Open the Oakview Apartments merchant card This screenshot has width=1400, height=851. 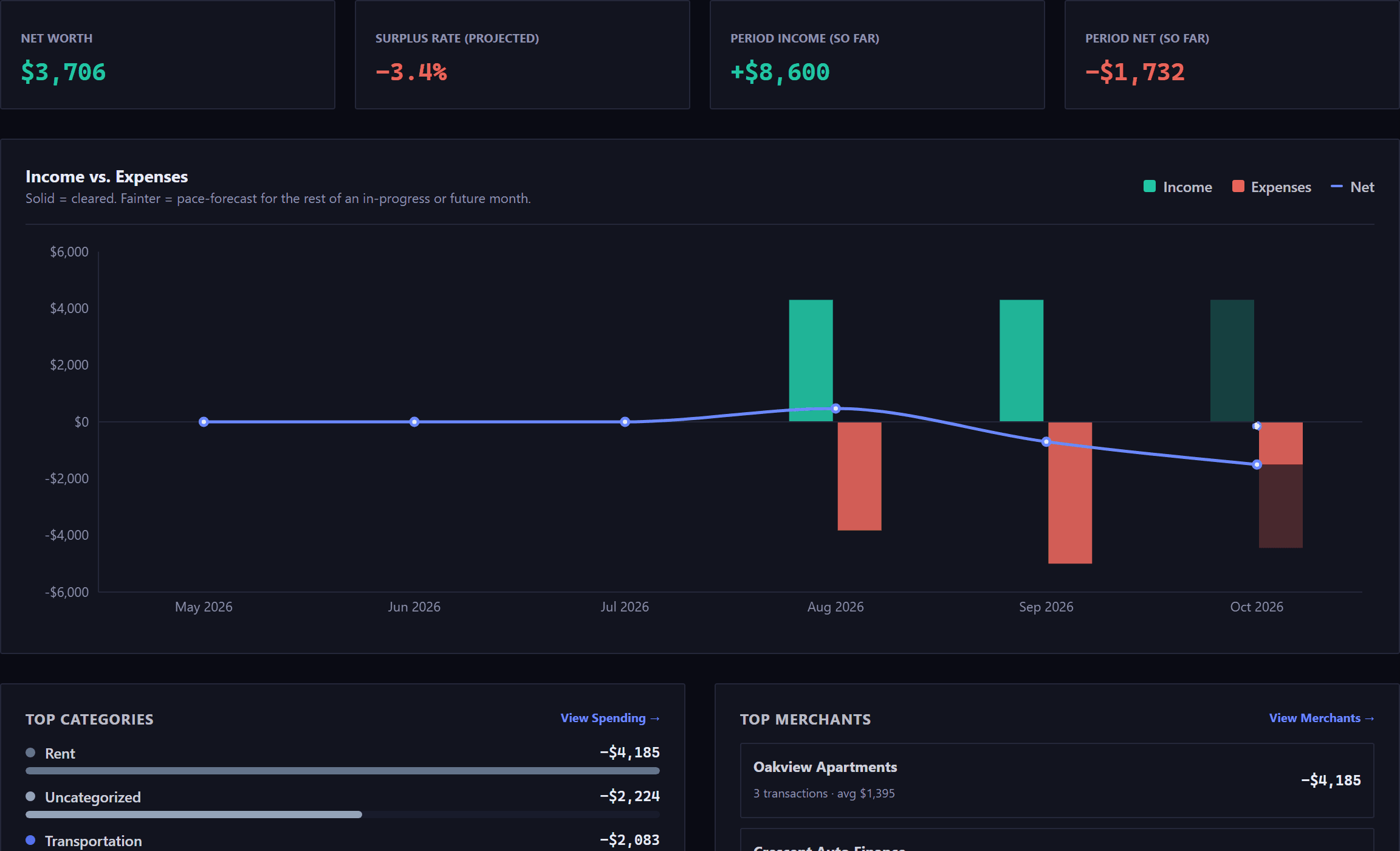coord(1057,780)
